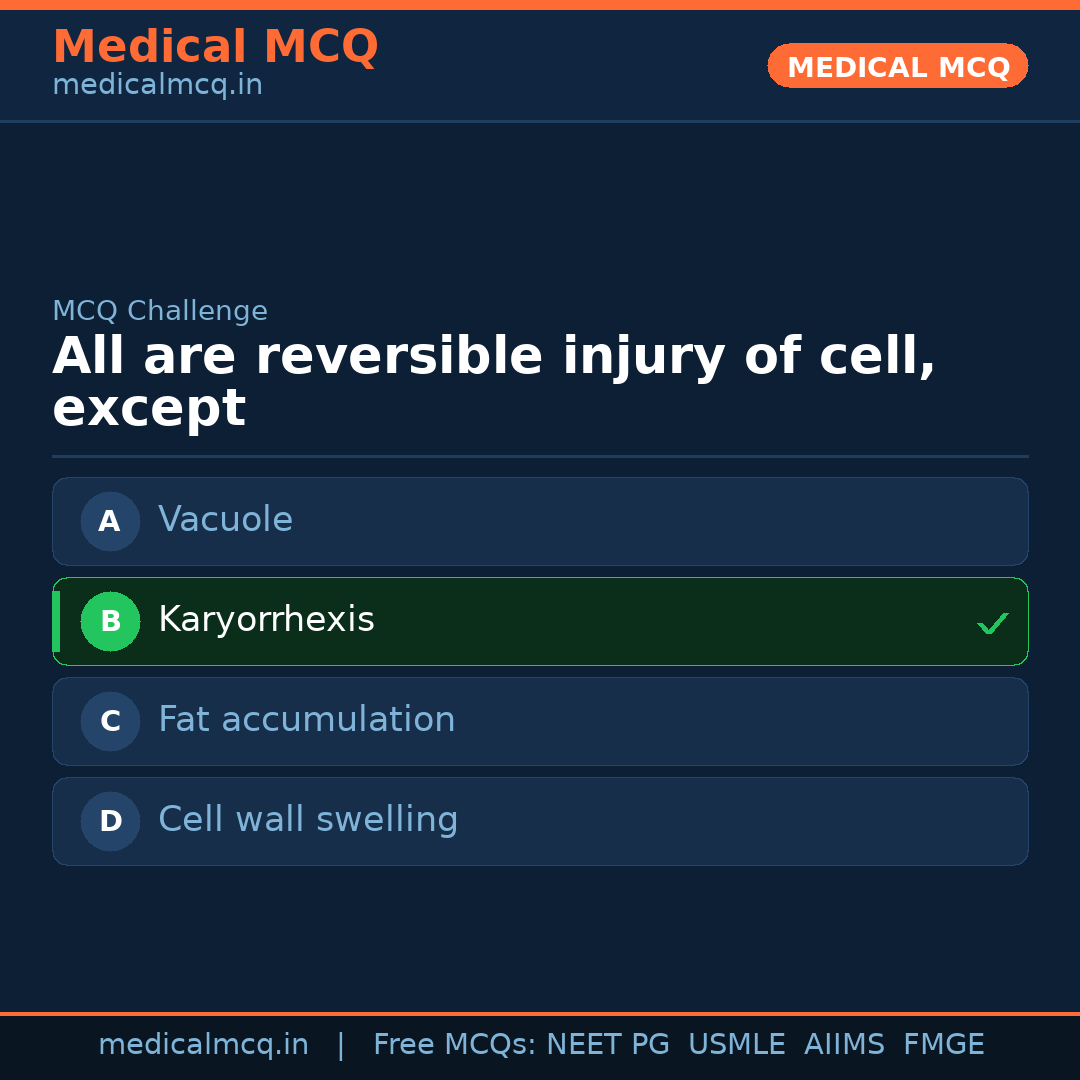Image resolution: width=1080 pixels, height=1080 pixels.
Task: Click the Medical MCQ header logo text
Action: click(x=215, y=47)
